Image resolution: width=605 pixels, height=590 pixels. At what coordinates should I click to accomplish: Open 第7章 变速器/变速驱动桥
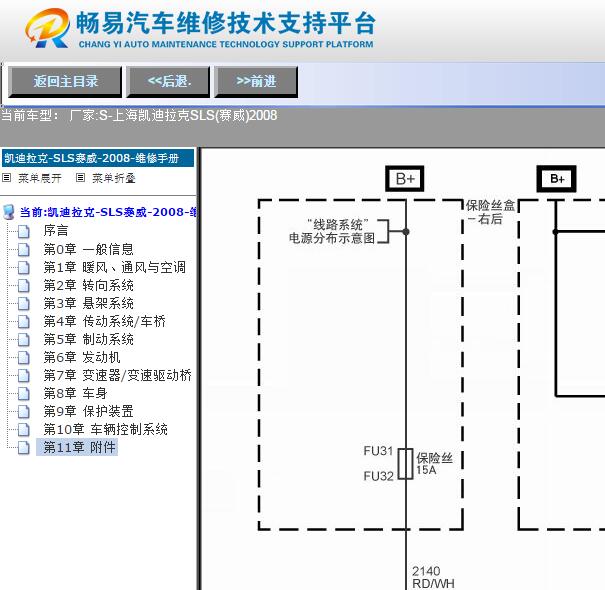coord(117,375)
